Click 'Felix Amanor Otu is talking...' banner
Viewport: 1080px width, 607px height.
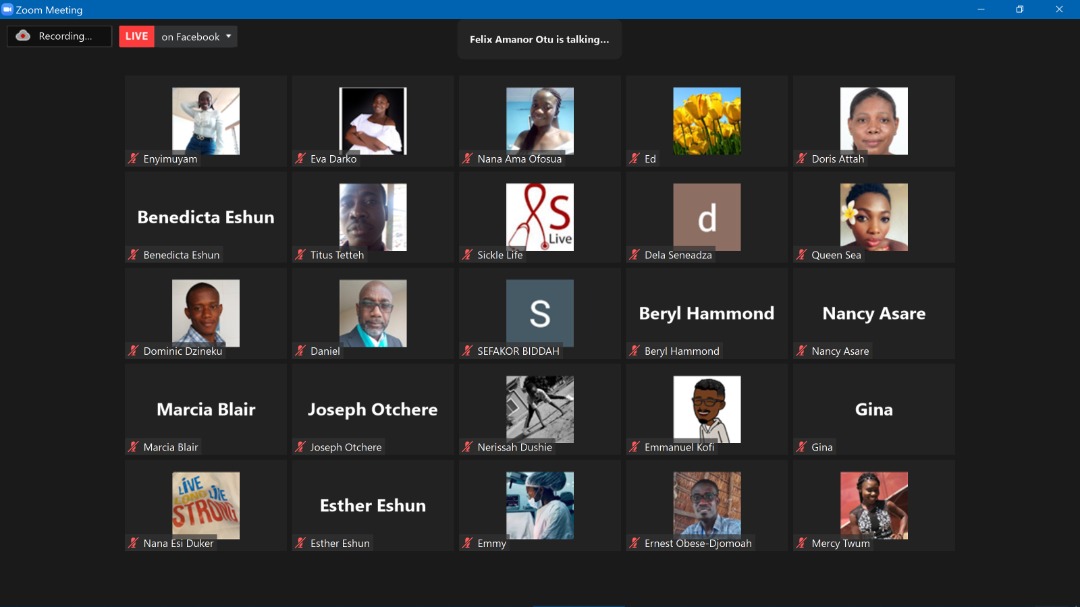(x=539, y=39)
